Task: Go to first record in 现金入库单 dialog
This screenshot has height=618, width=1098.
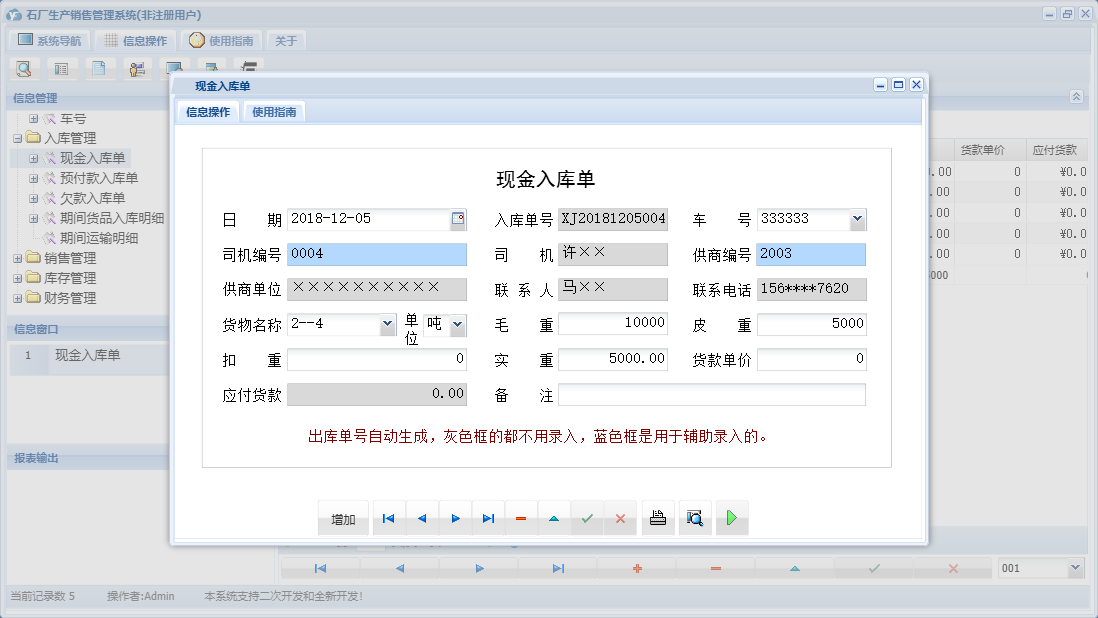Action: tap(389, 518)
